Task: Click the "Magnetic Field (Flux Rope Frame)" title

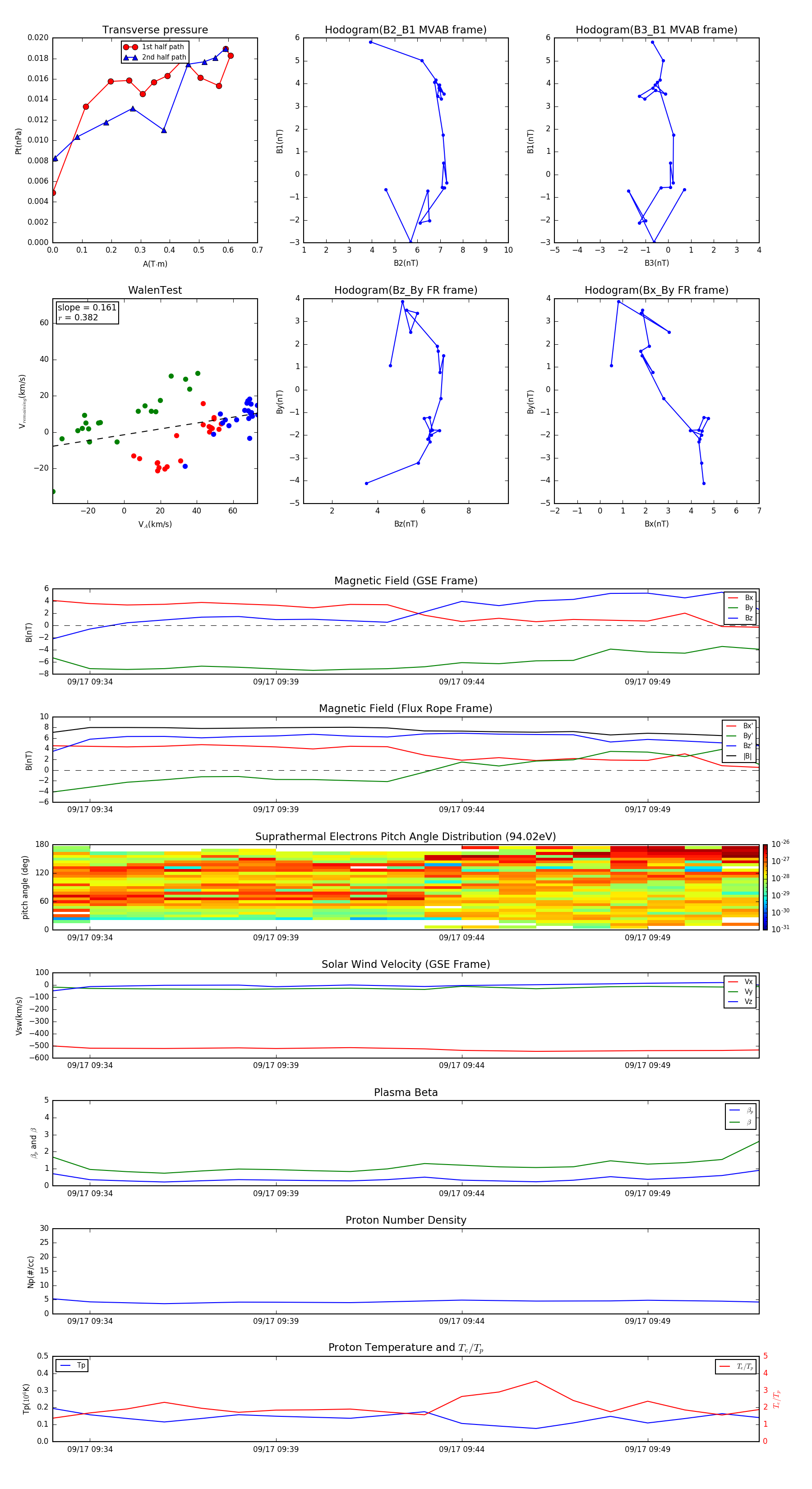Action: pyautogui.click(x=406, y=709)
